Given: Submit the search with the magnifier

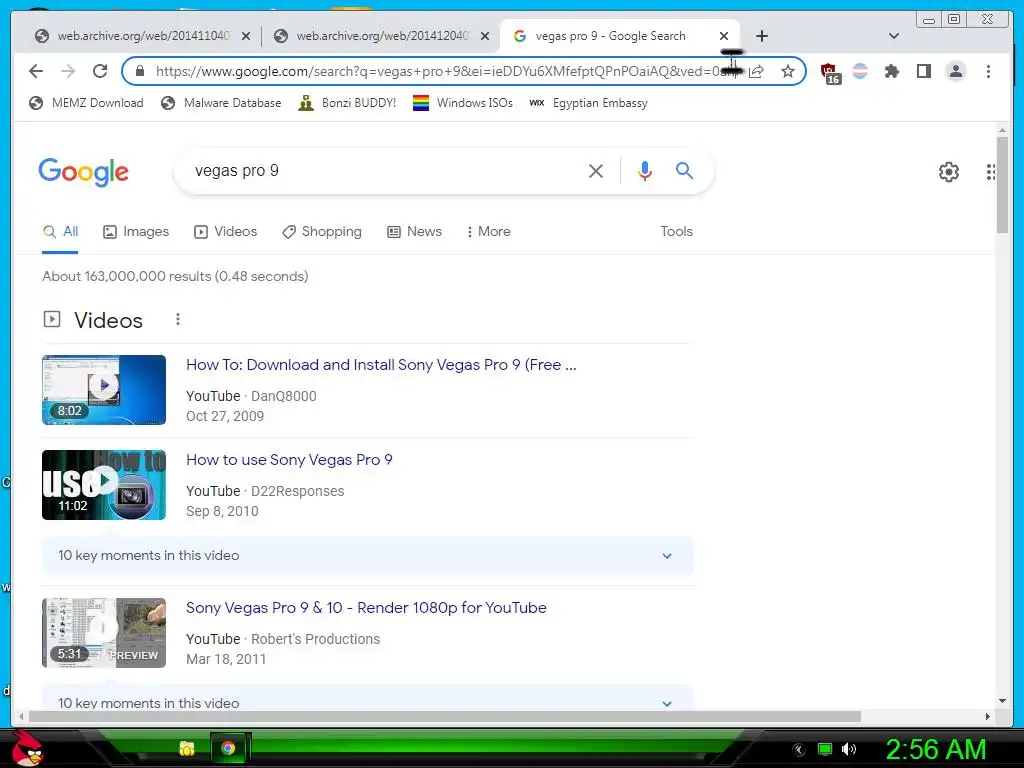Looking at the screenshot, I should [x=684, y=171].
